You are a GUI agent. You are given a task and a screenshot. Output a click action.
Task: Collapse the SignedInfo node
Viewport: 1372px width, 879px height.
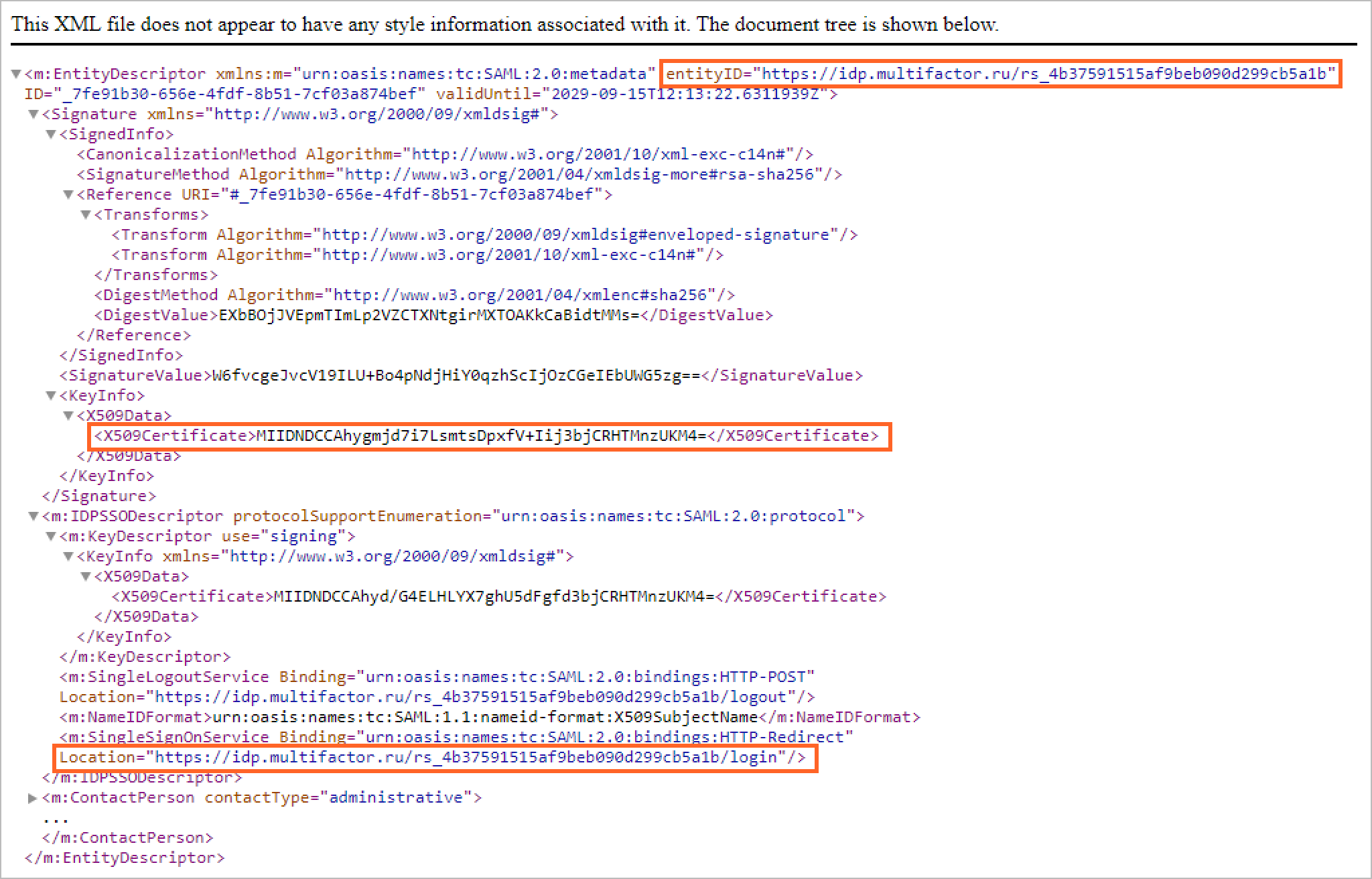coord(51,135)
